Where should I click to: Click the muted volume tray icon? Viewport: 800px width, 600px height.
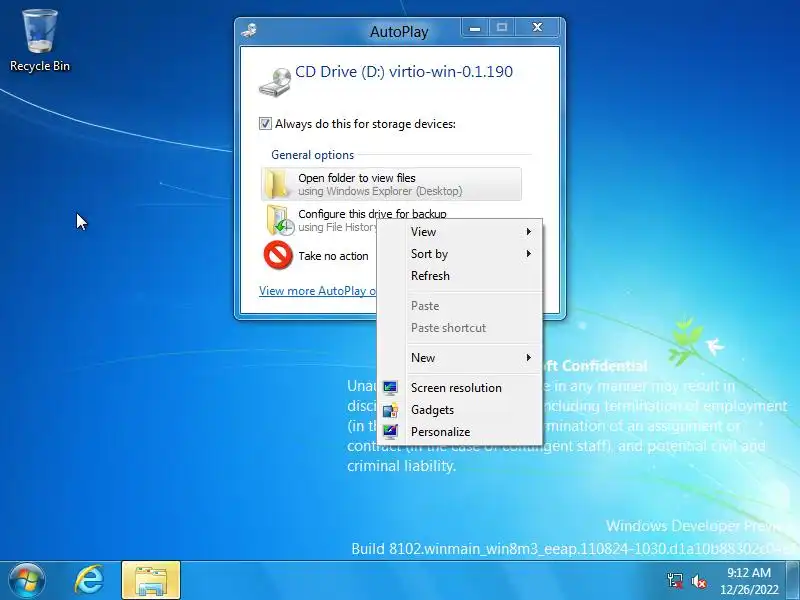(x=698, y=581)
